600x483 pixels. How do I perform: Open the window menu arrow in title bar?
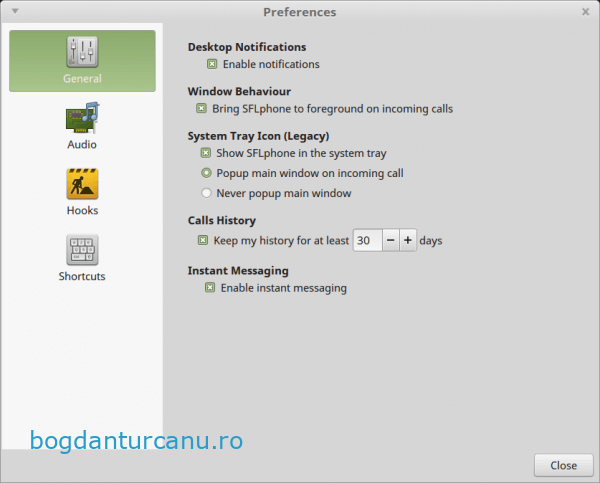click(x=15, y=12)
